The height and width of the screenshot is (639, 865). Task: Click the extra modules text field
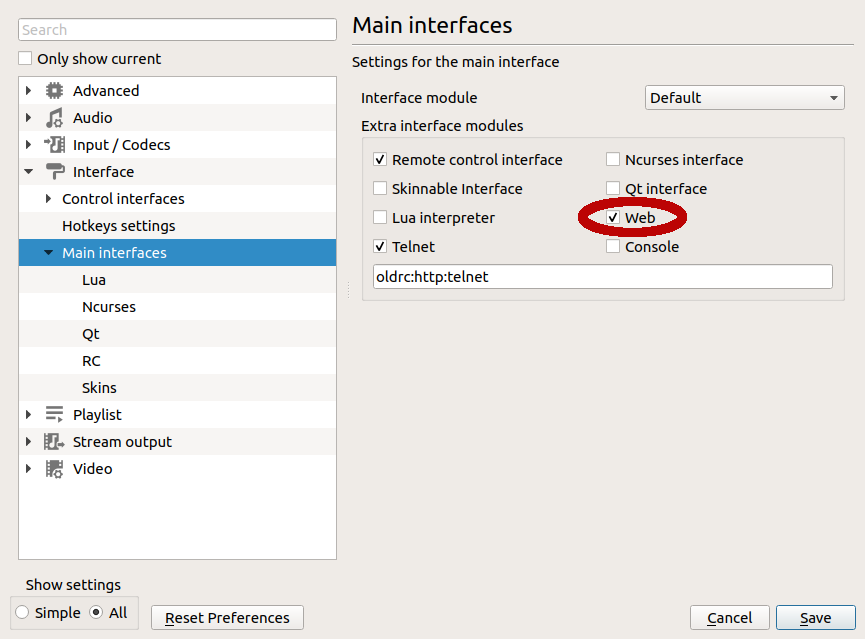pos(601,277)
